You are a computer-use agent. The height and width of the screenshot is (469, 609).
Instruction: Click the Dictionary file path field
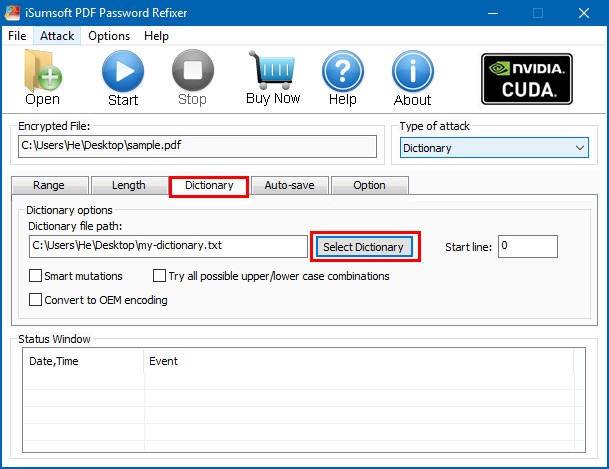tap(168, 246)
